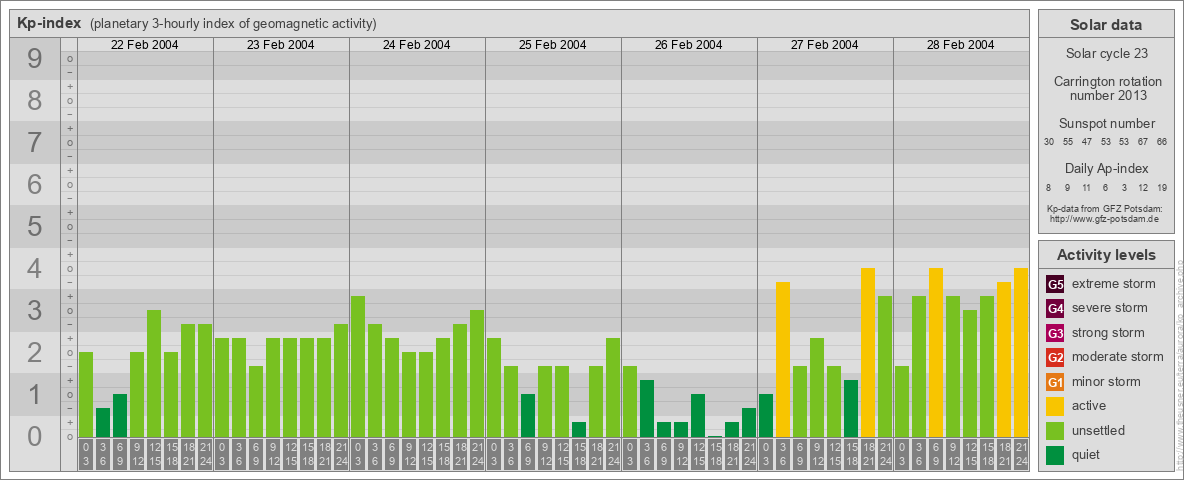Click the Kp scale number 9

click(x=35, y=59)
